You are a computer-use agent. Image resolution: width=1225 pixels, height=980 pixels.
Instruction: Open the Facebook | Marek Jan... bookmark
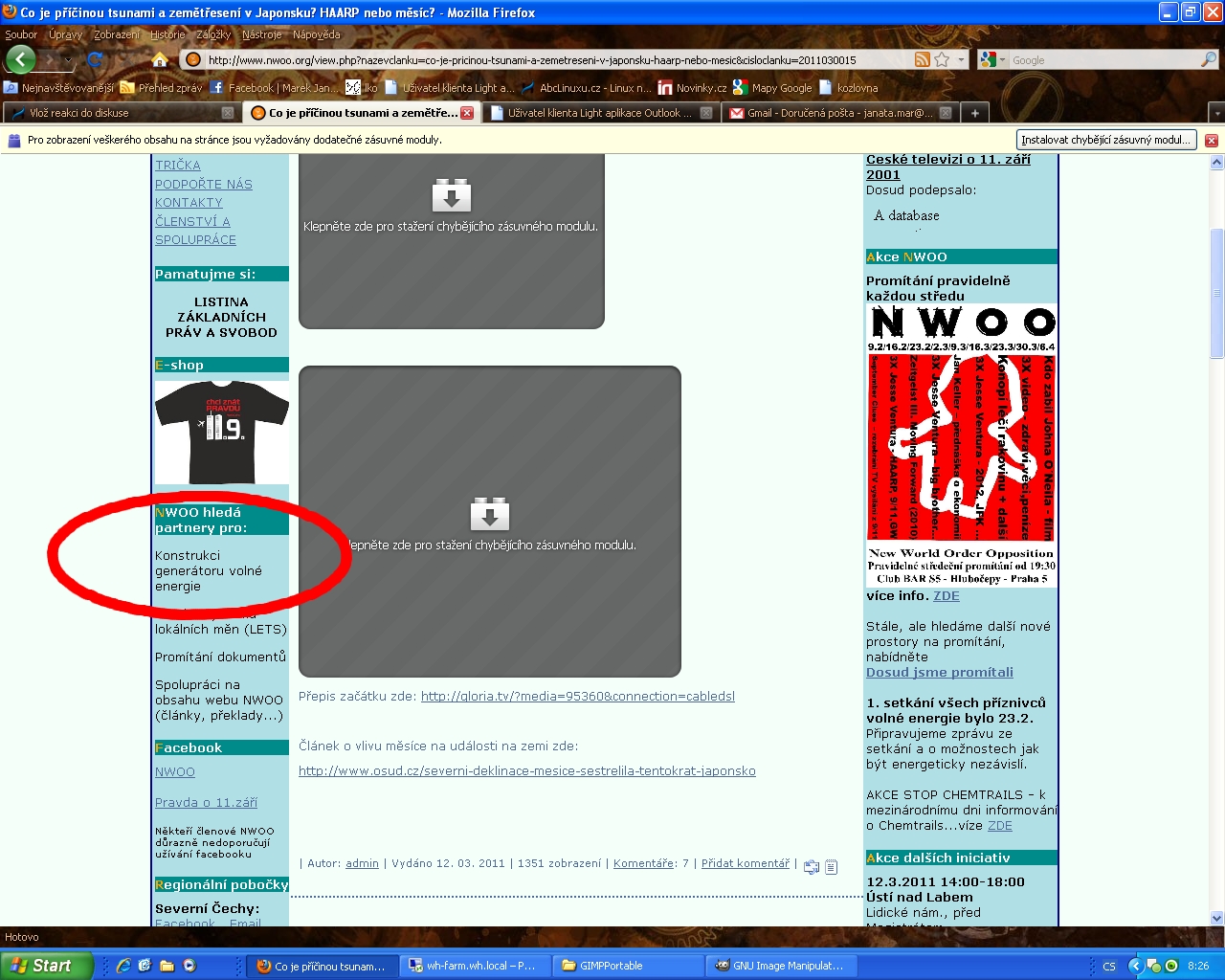click(275, 87)
